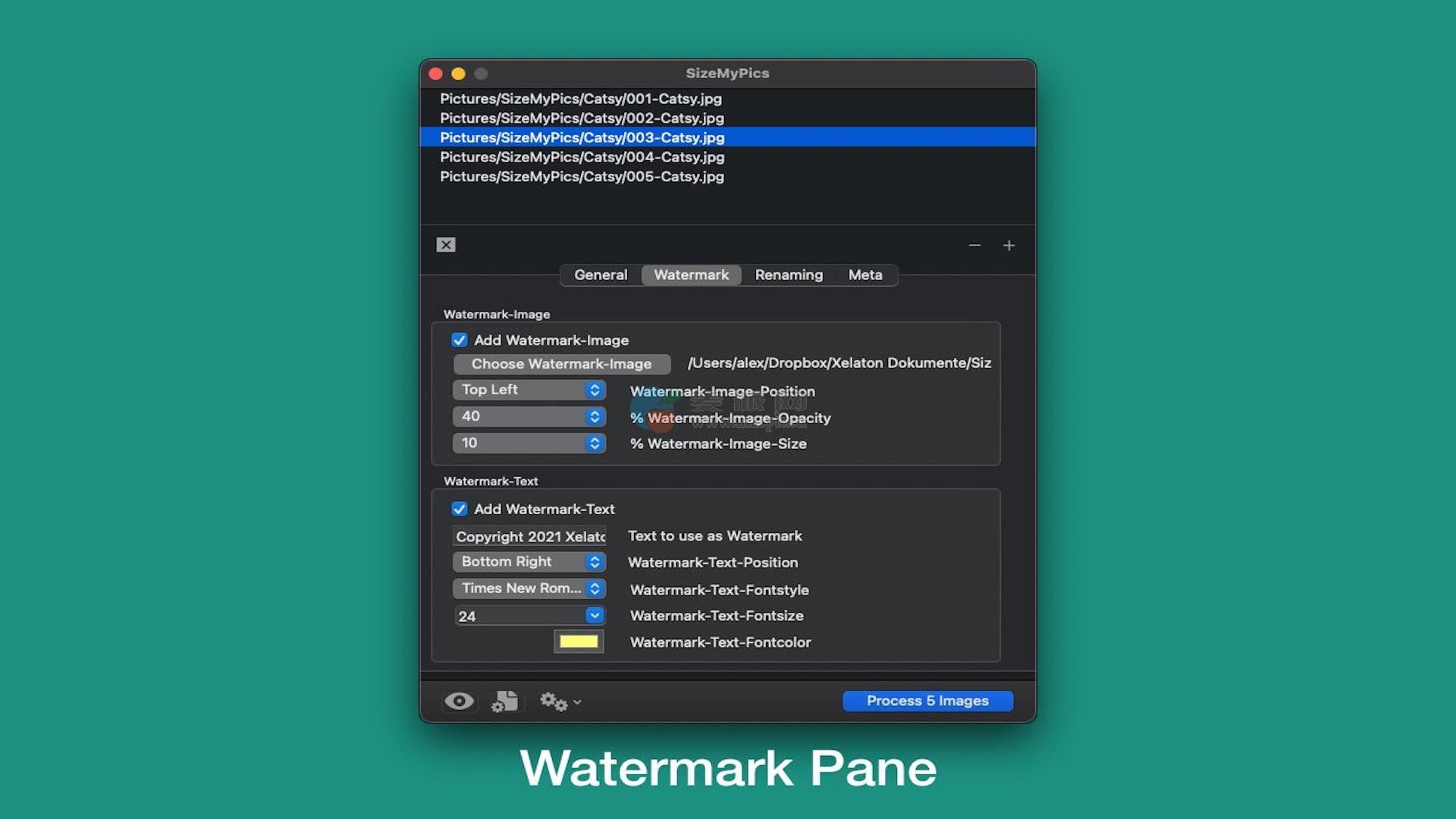Open the Top Left position dropdown
Screen dimensions: 1456x819
pyautogui.click(x=529, y=390)
